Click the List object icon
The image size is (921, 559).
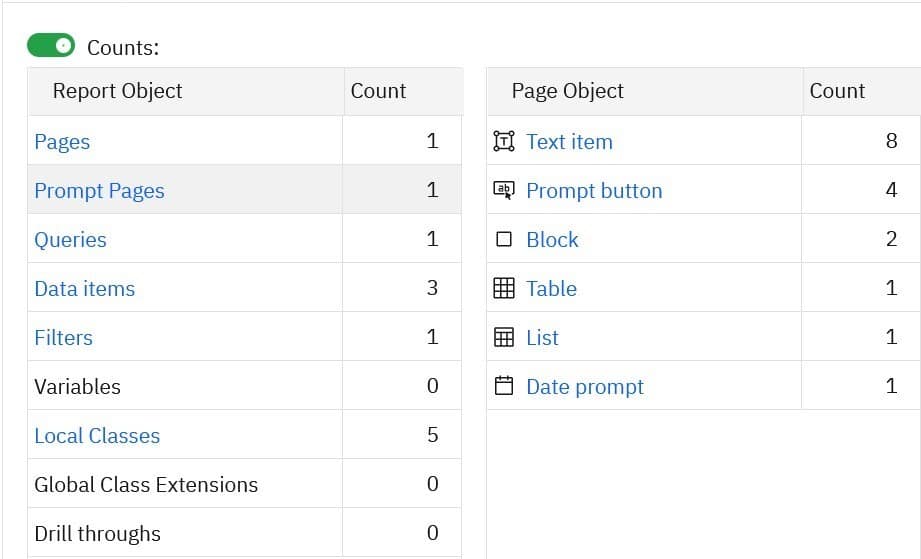[x=504, y=337]
